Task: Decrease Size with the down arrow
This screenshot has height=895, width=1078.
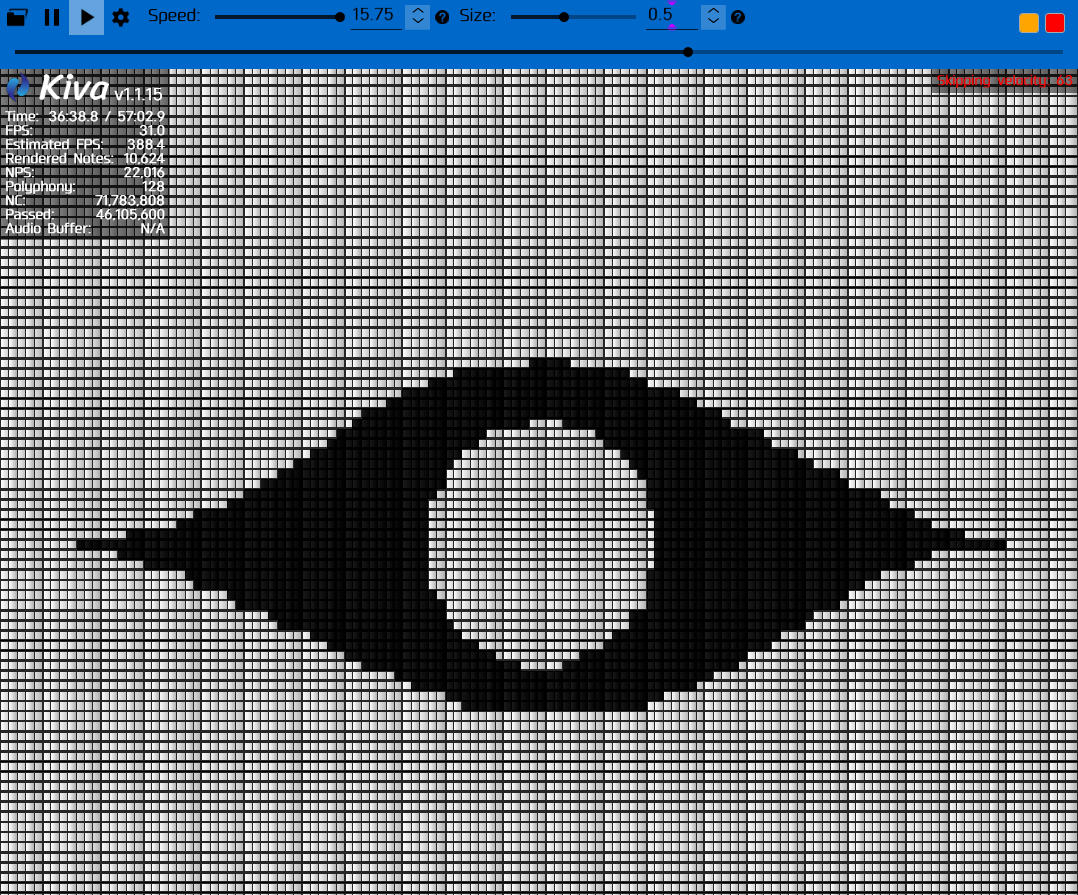Action: pyautogui.click(x=713, y=23)
